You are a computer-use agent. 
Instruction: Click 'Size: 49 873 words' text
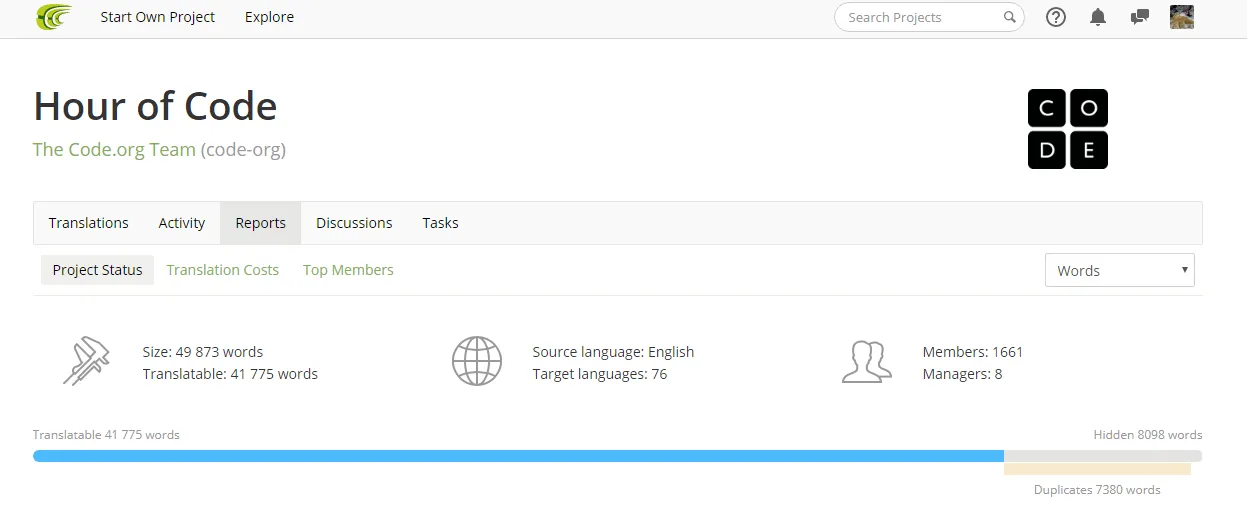pos(203,352)
